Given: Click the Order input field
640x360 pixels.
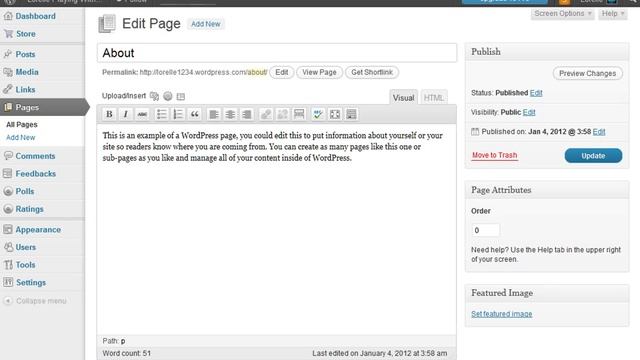Looking at the screenshot, I should pos(485,230).
